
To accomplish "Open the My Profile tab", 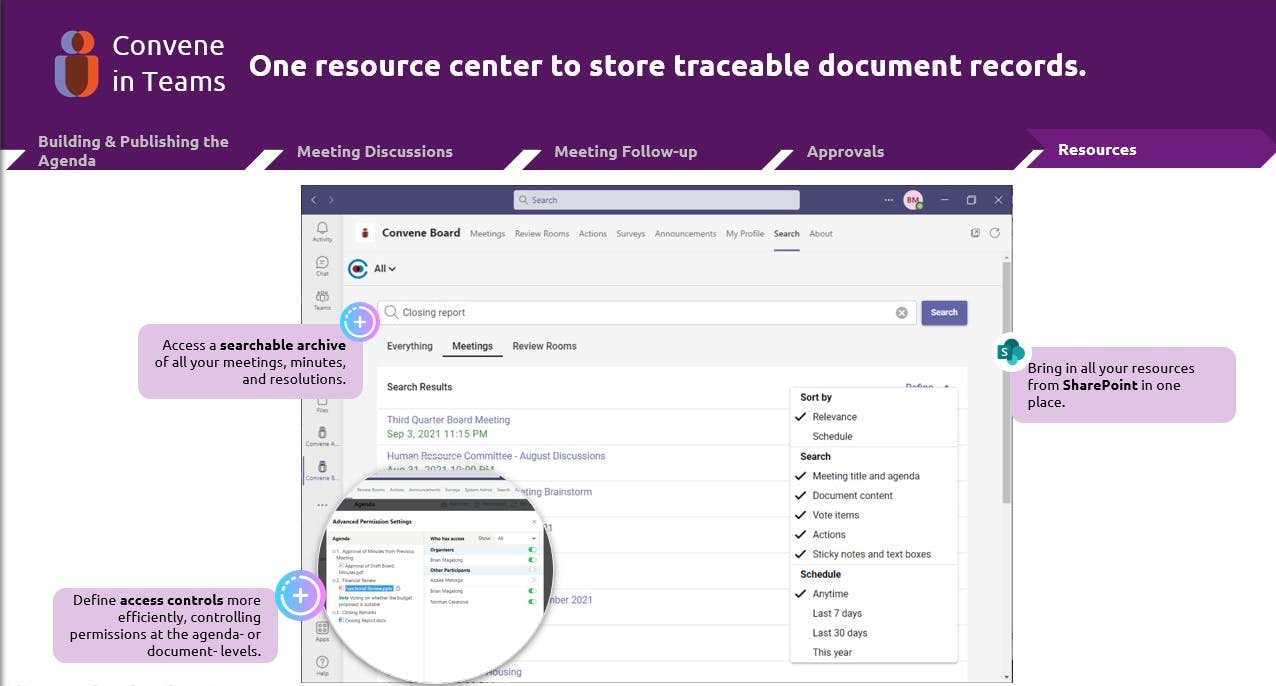I will [745, 234].
